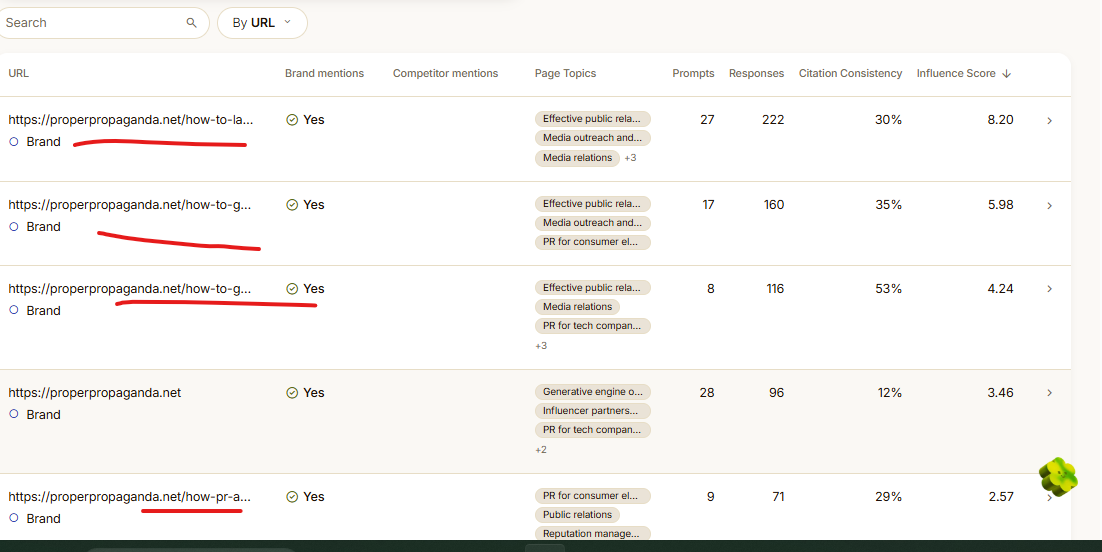Click the Brand circle icon in the 8.20 row
1102x552 pixels.
click(13, 141)
